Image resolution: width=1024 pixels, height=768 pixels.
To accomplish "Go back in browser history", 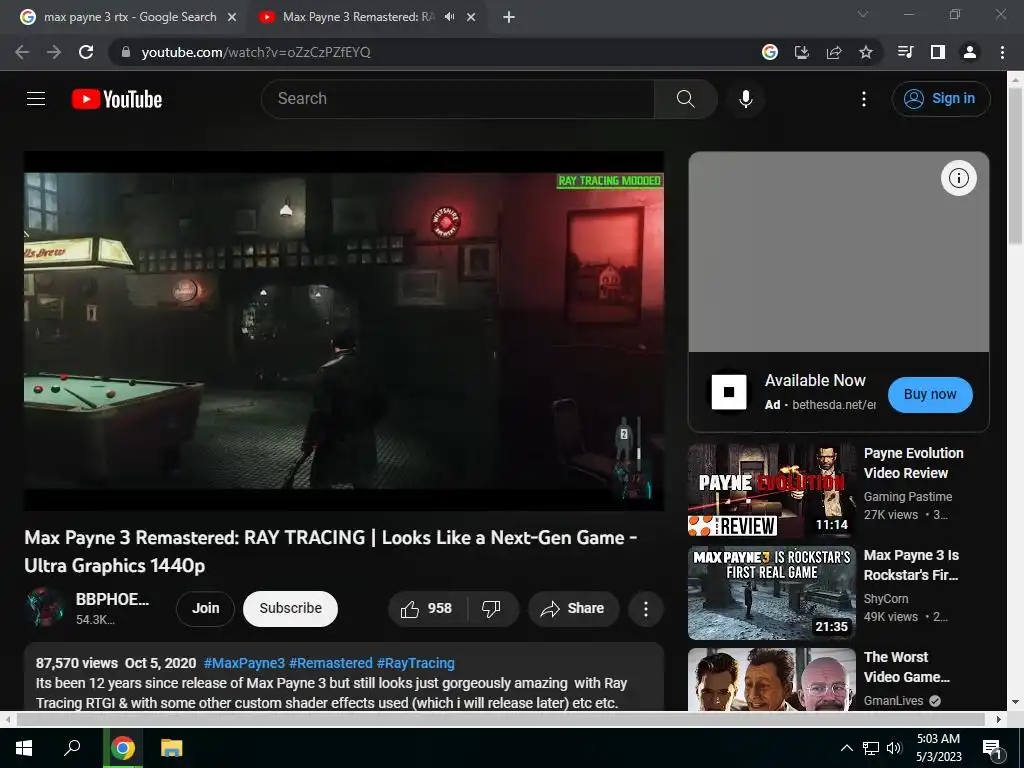I will (x=22, y=52).
